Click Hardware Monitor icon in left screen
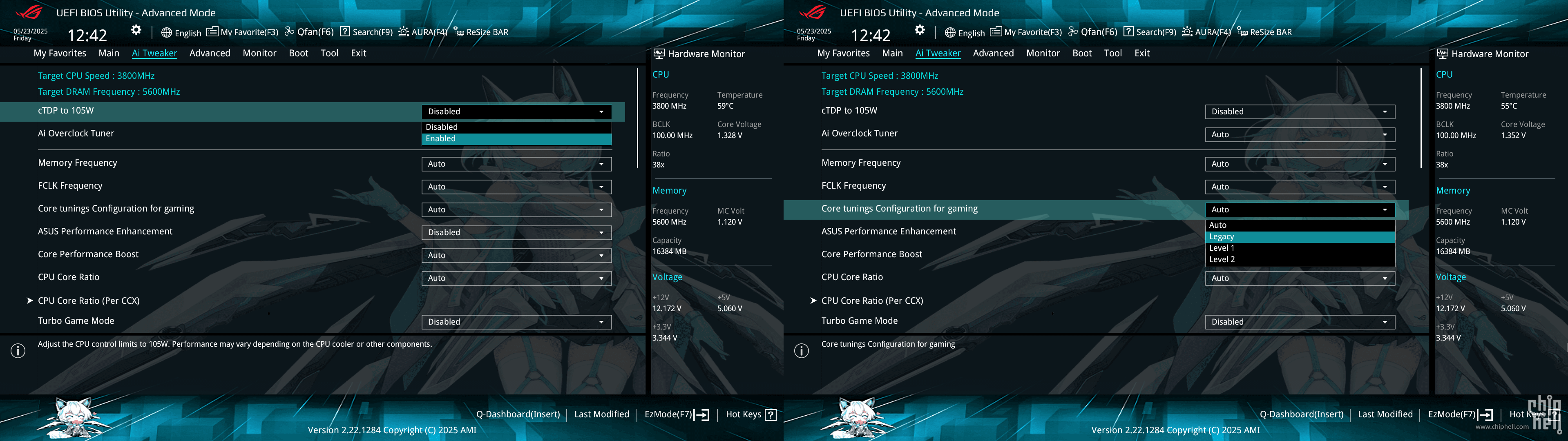 pos(659,53)
